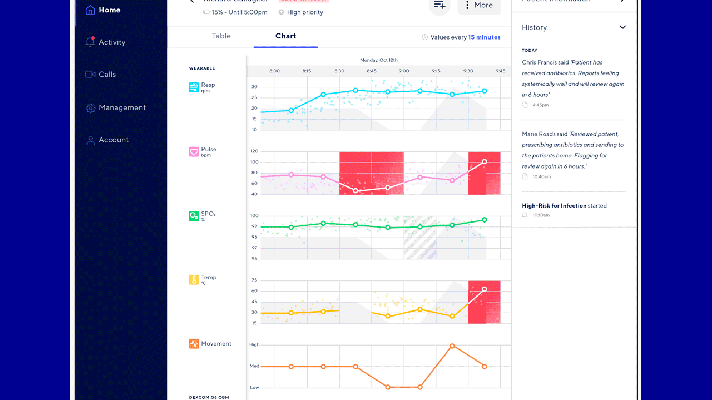This screenshot has width=712, height=400.
Task: Select the Management gear icon
Action: tap(90, 107)
